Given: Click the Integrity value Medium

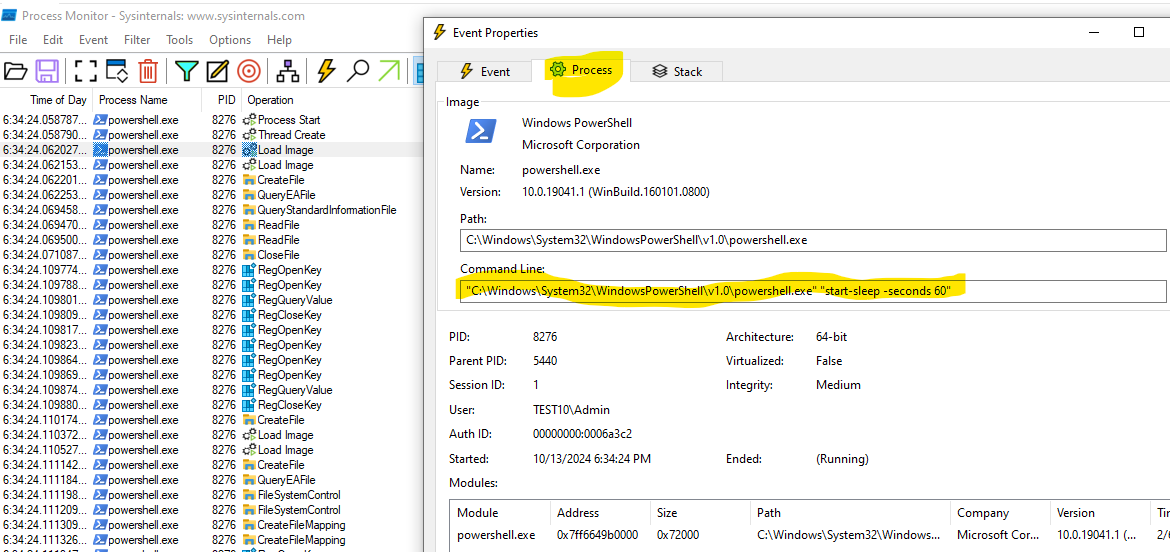Looking at the screenshot, I should (x=839, y=385).
